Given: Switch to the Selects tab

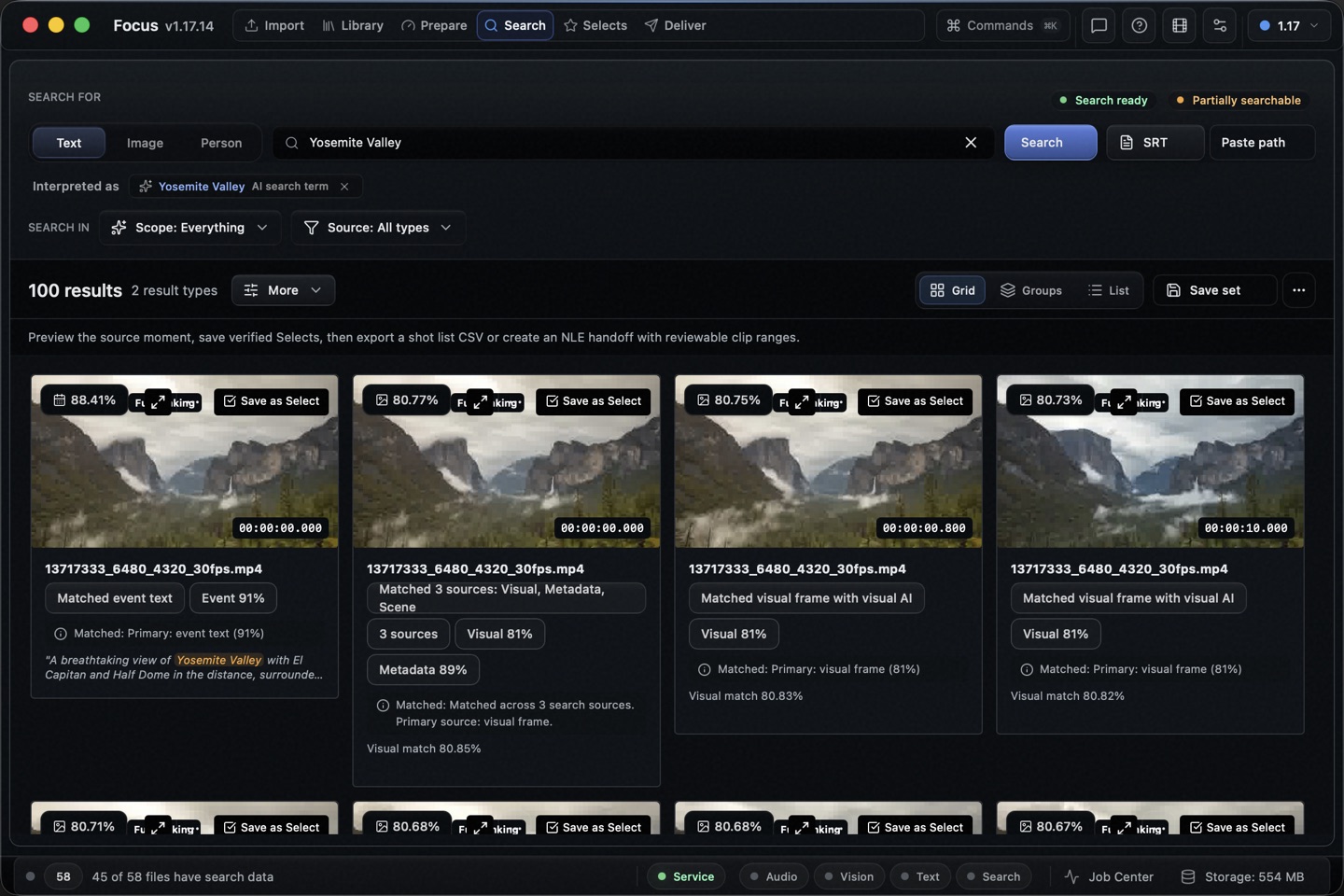Looking at the screenshot, I should (595, 25).
